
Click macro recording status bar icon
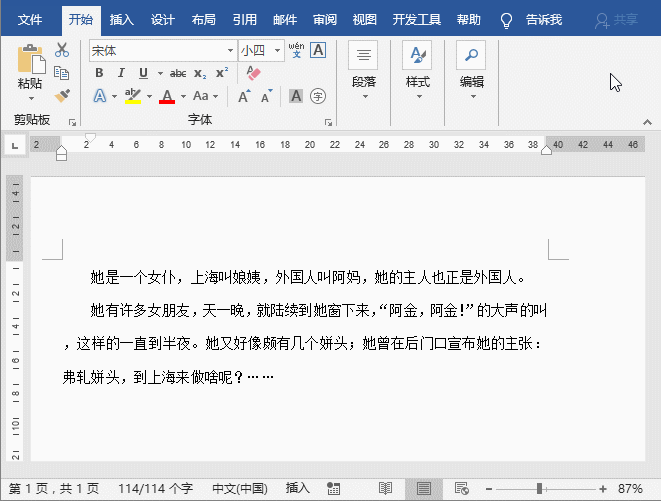tap(333, 489)
